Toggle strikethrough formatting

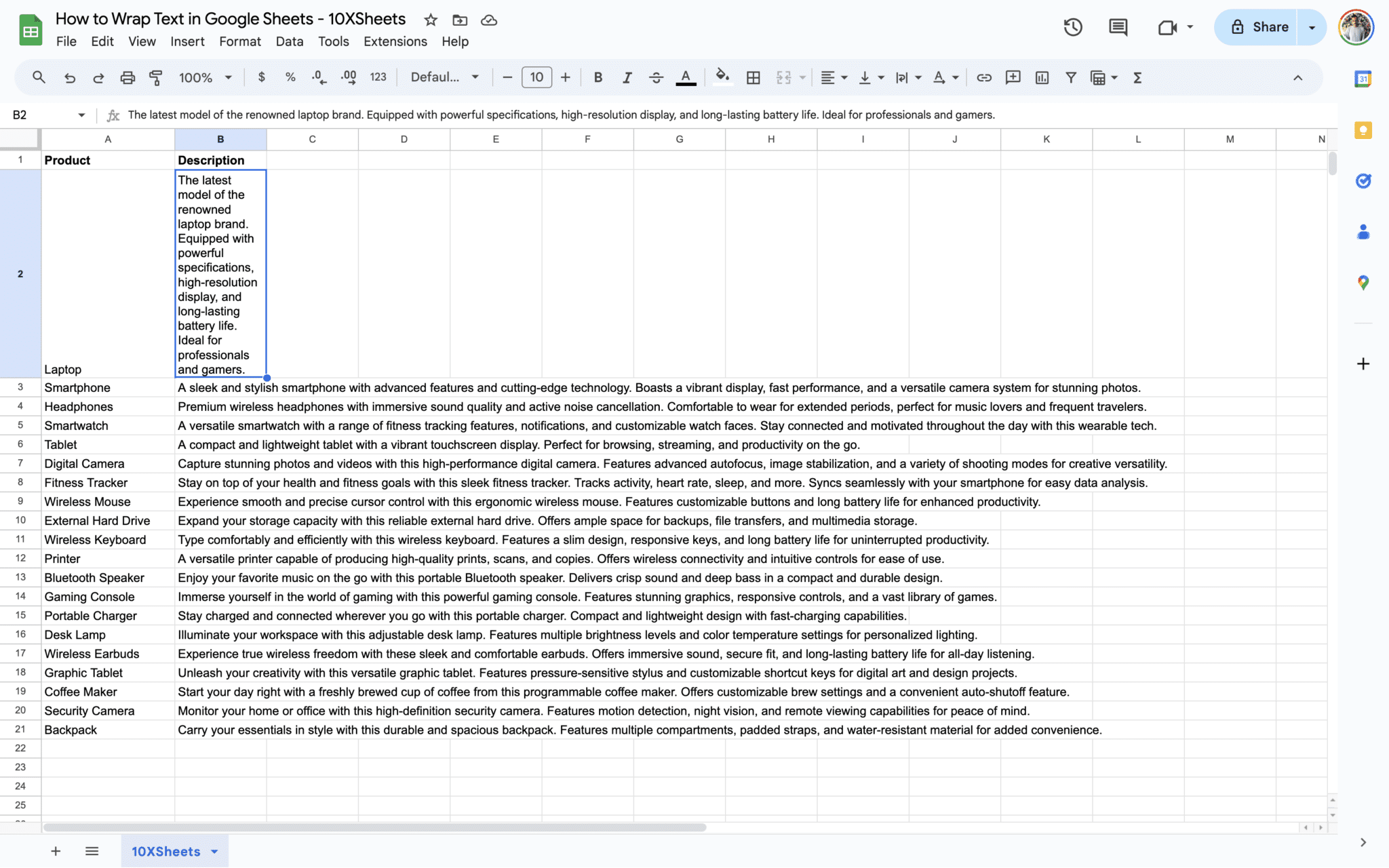[656, 77]
